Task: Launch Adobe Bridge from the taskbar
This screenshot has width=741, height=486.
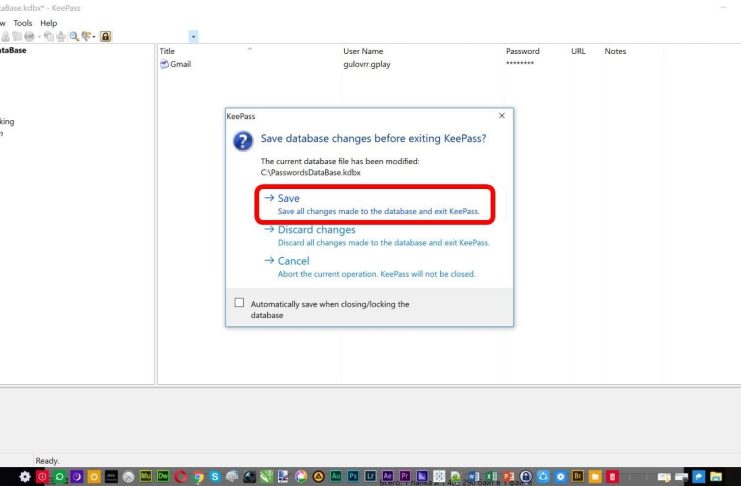Action: [577, 476]
